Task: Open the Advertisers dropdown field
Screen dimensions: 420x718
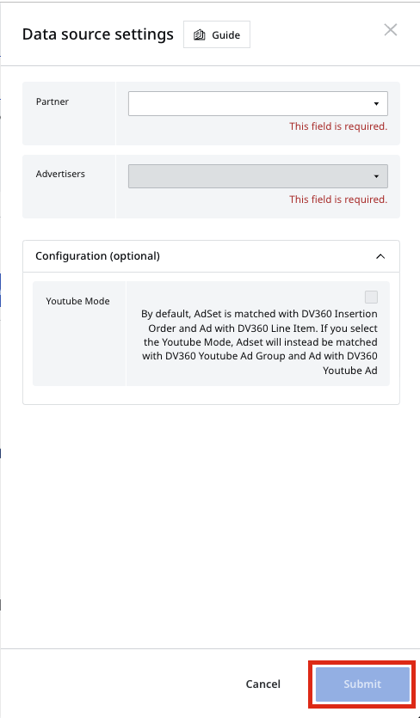Action: coord(258,176)
